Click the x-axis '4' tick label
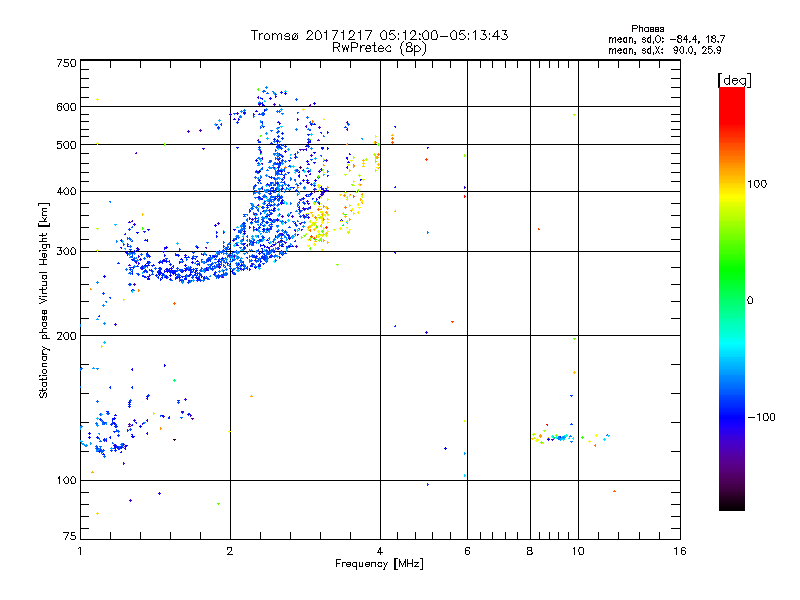Screen dimensions: 800x600 (x=380, y=551)
